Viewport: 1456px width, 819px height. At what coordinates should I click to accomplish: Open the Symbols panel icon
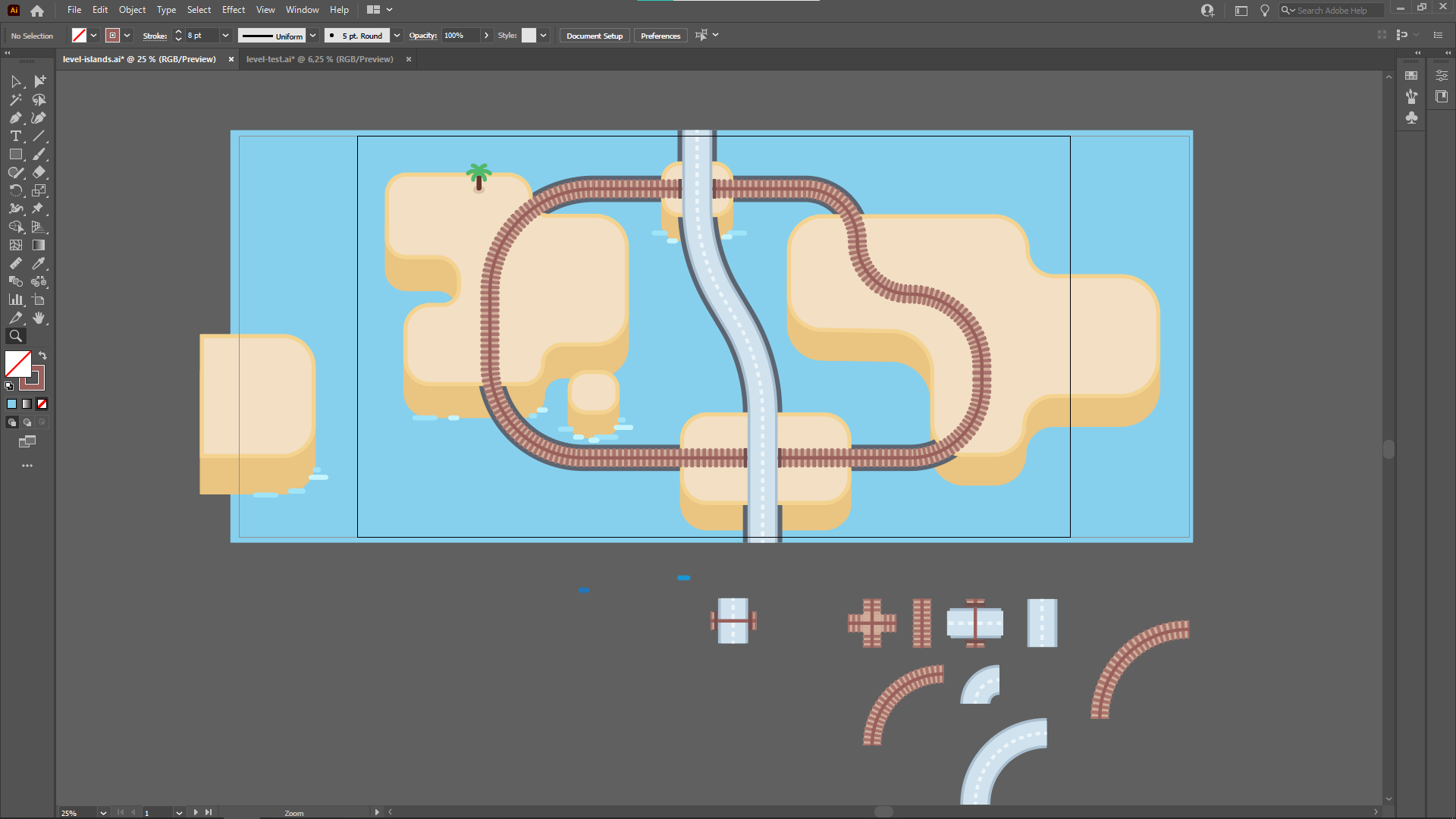tap(1411, 118)
